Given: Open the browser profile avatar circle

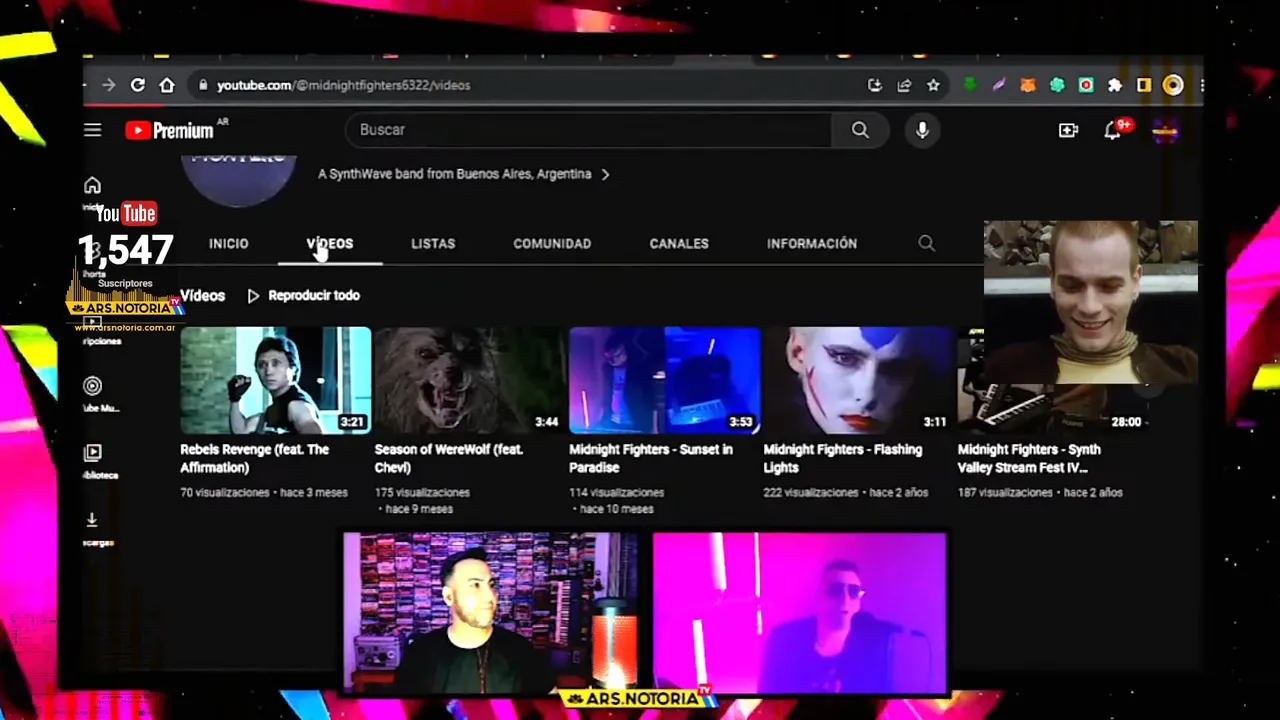Looking at the screenshot, I should [x=1173, y=85].
